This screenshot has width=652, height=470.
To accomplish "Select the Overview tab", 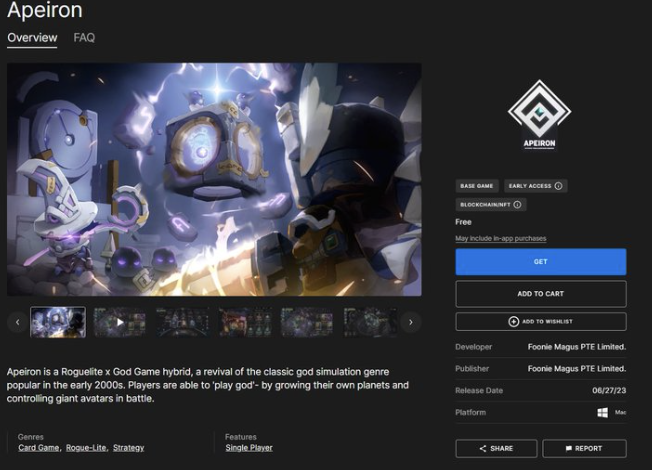I will 32,38.
